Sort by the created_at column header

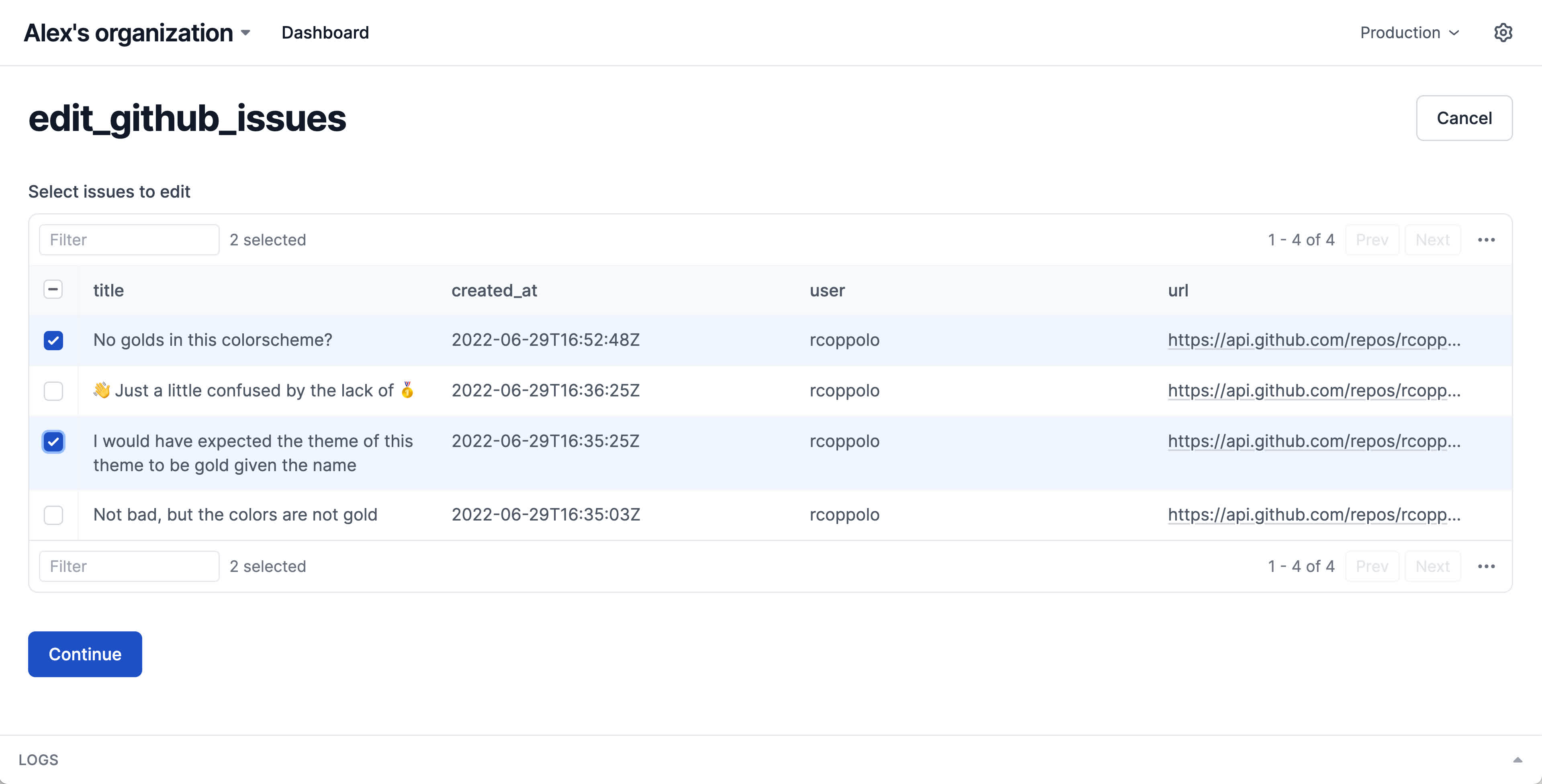click(494, 290)
